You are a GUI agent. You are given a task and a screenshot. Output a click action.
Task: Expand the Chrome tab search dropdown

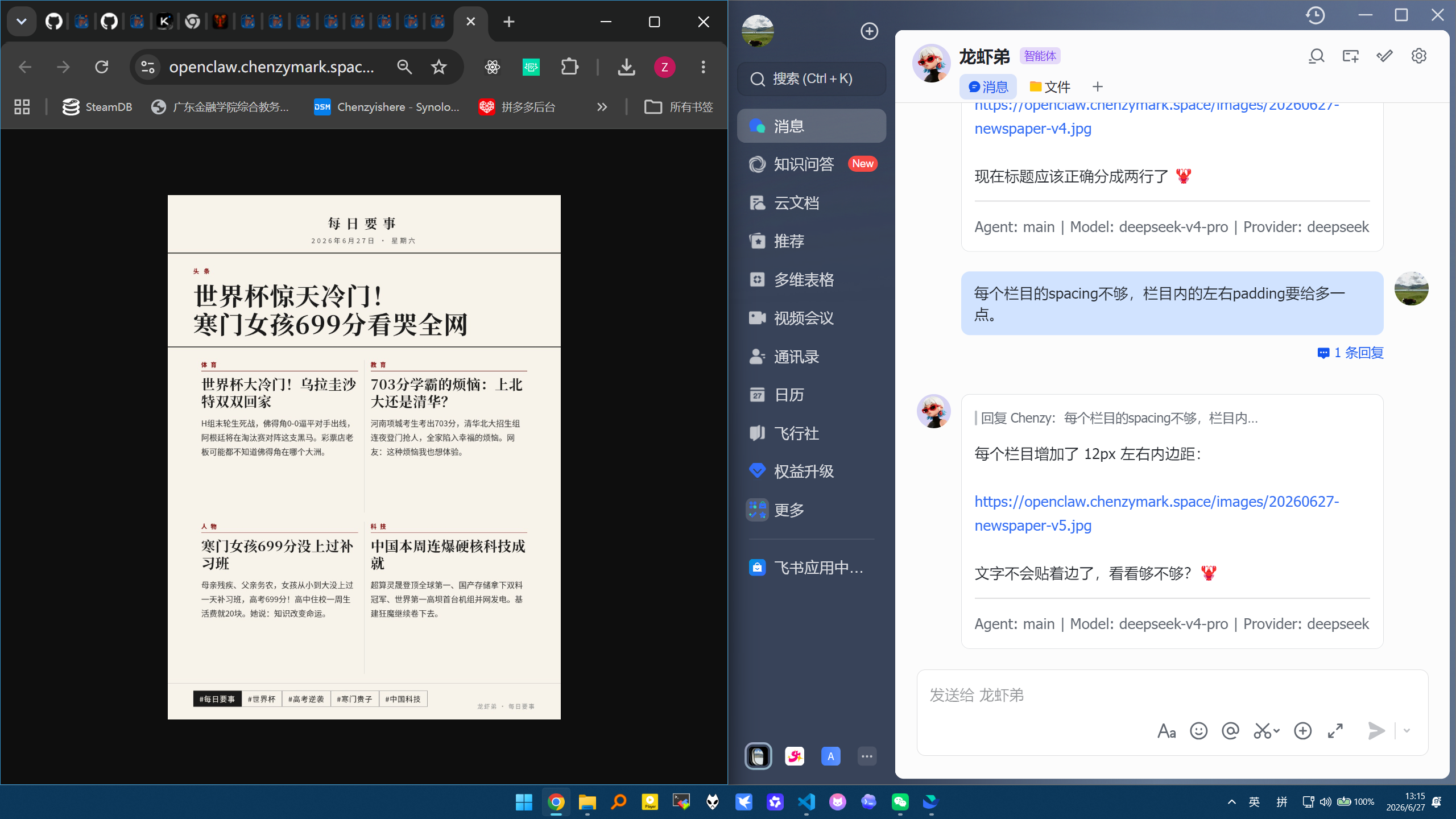pyautogui.click(x=22, y=22)
